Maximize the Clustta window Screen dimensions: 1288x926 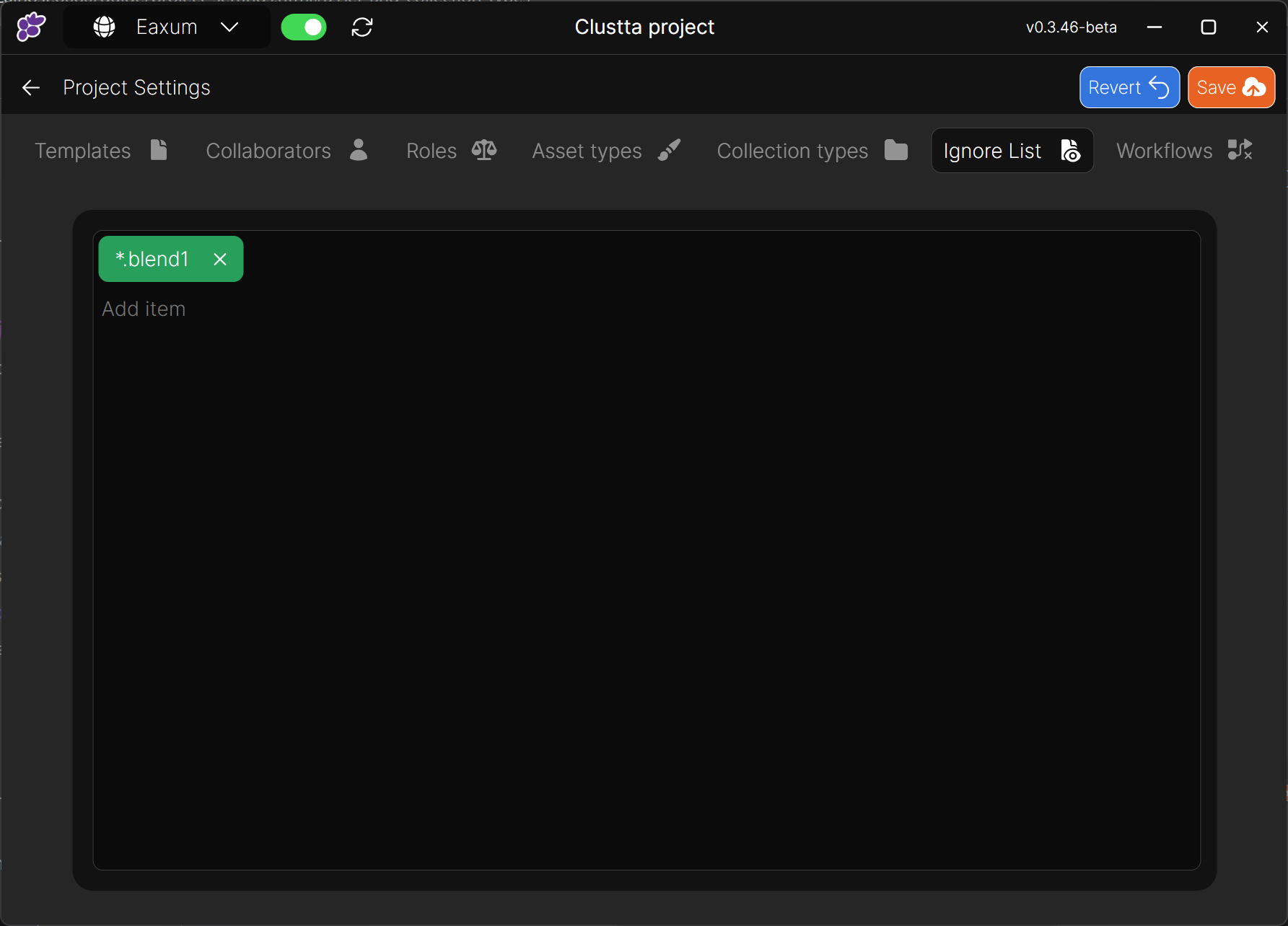1208,27
